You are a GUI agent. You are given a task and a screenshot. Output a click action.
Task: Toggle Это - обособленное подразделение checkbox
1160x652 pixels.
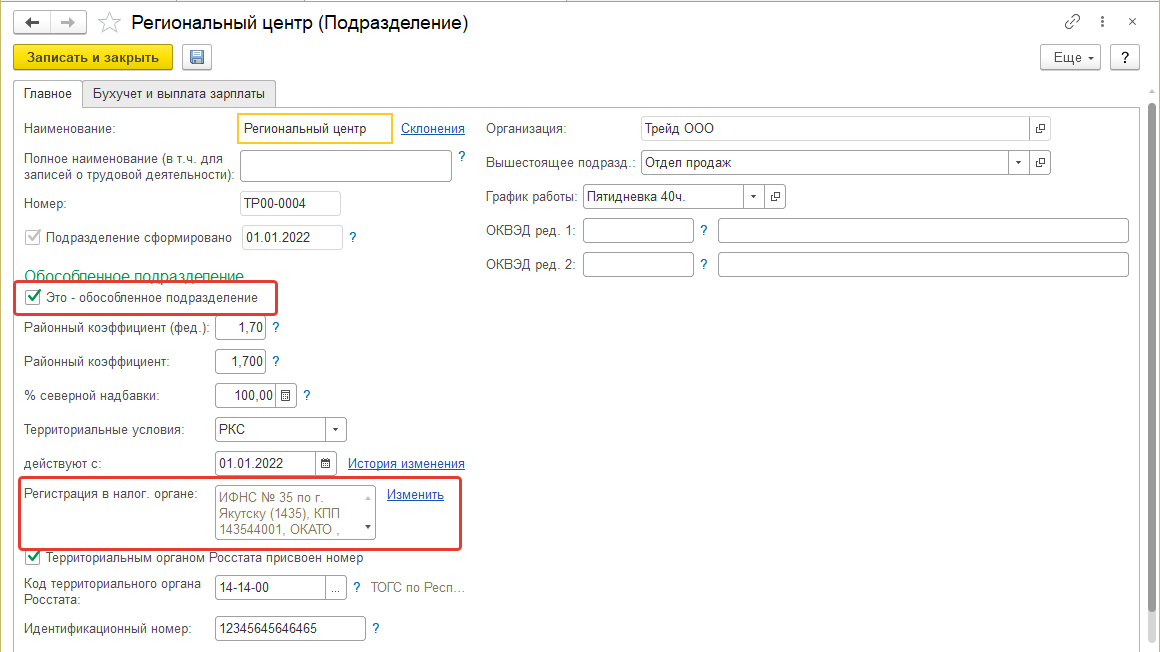tap(33, 297)
